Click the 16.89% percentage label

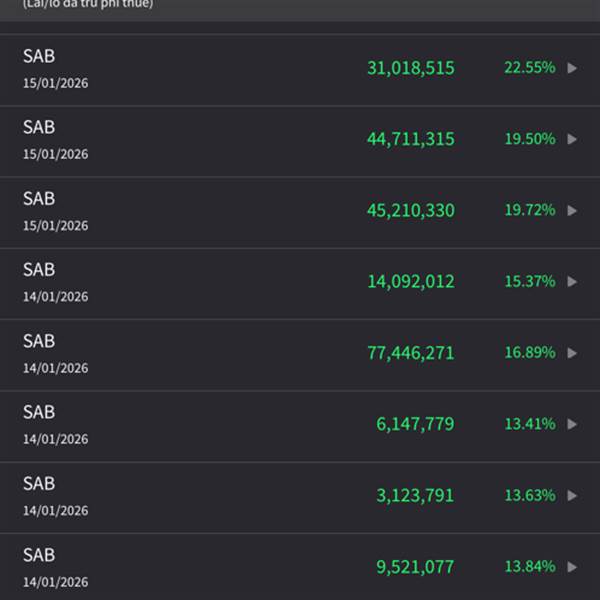coord(529,353)
